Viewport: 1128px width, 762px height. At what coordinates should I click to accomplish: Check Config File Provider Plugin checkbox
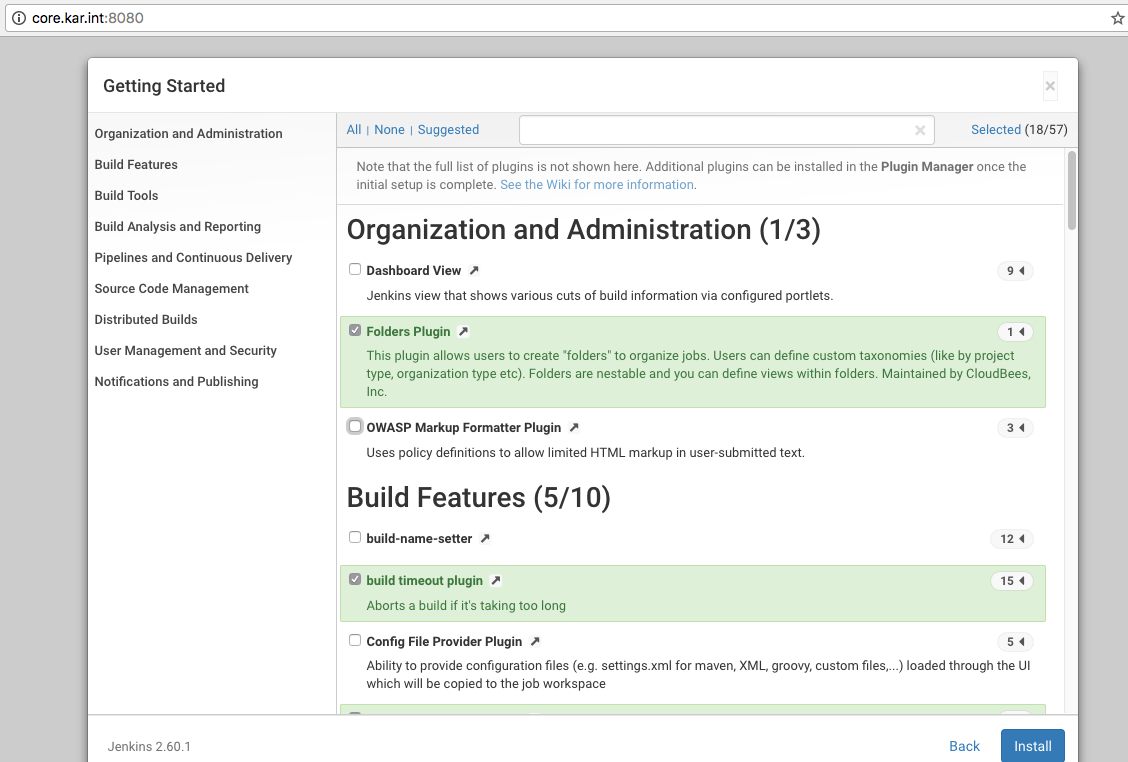(x=355, y=640)
